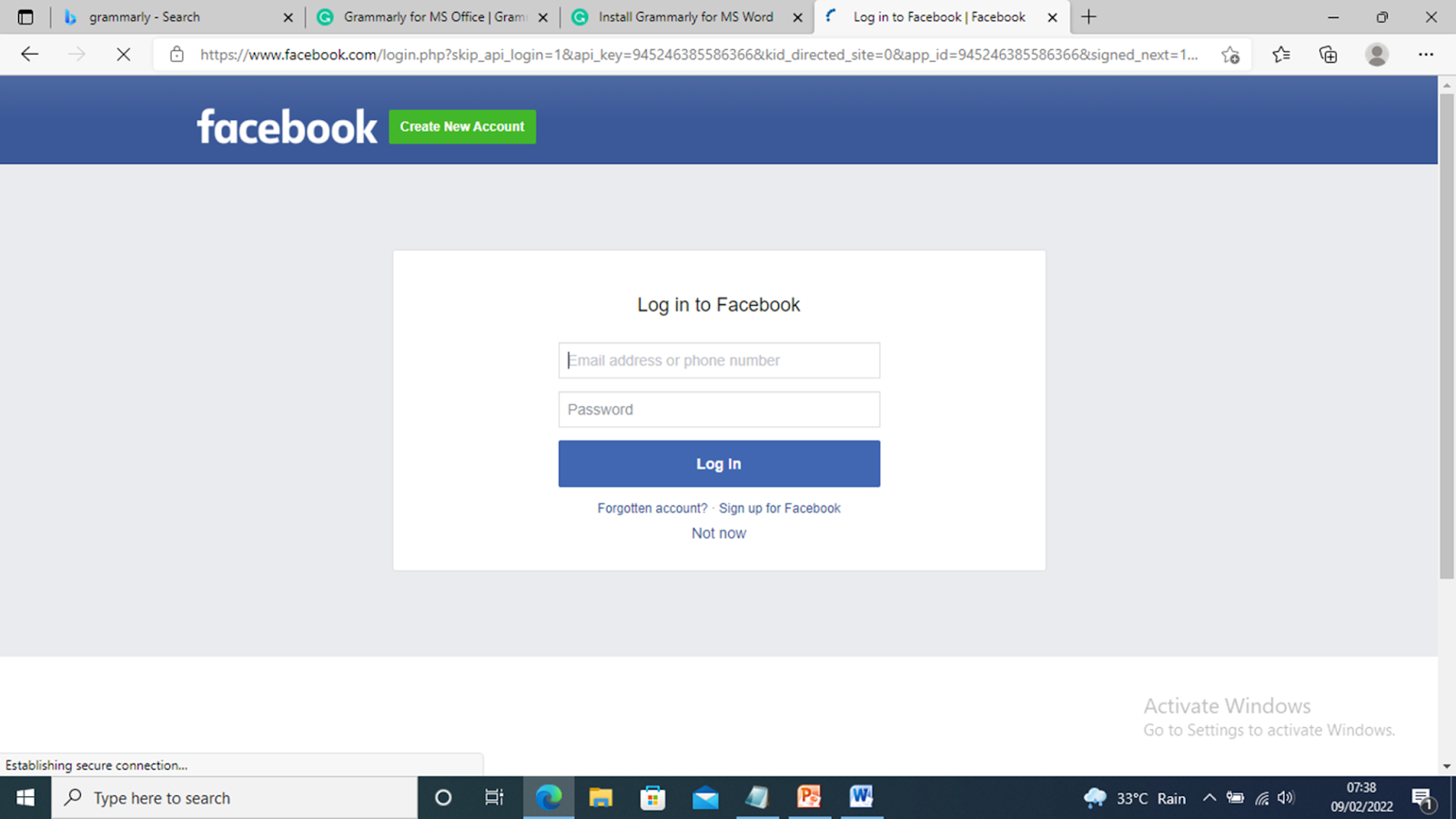Image resolution: width=1456 pixels, height=819 pixels.
Task: Open the notepad-style app on taskbar
Action: (757, 798)
